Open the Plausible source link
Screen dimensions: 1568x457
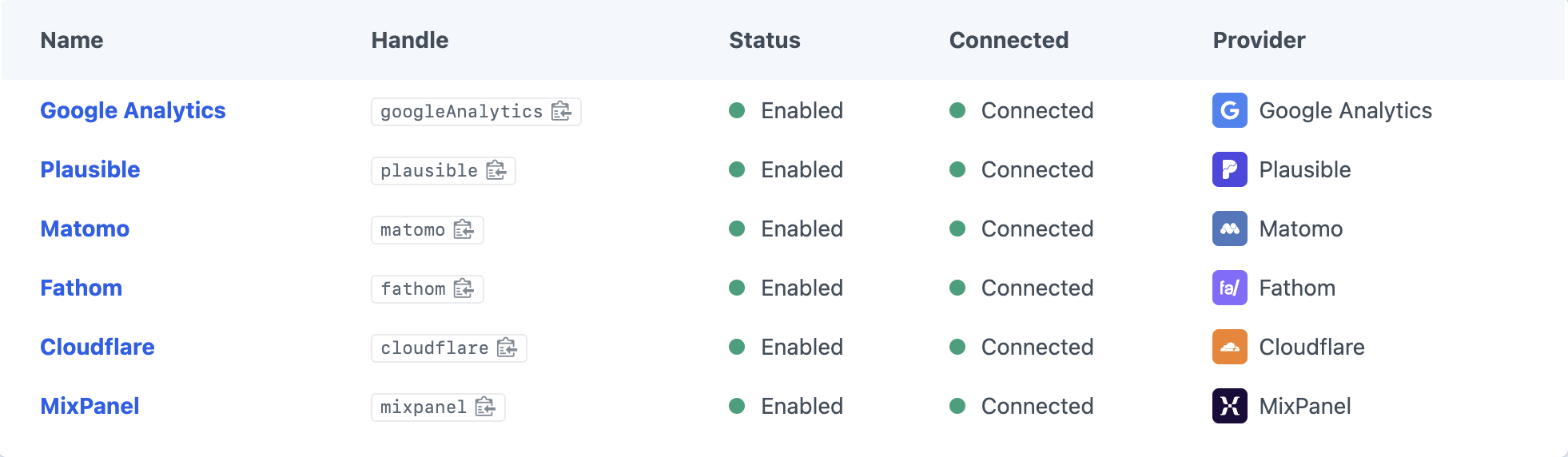pyautogui.click(x=90, y=169)
